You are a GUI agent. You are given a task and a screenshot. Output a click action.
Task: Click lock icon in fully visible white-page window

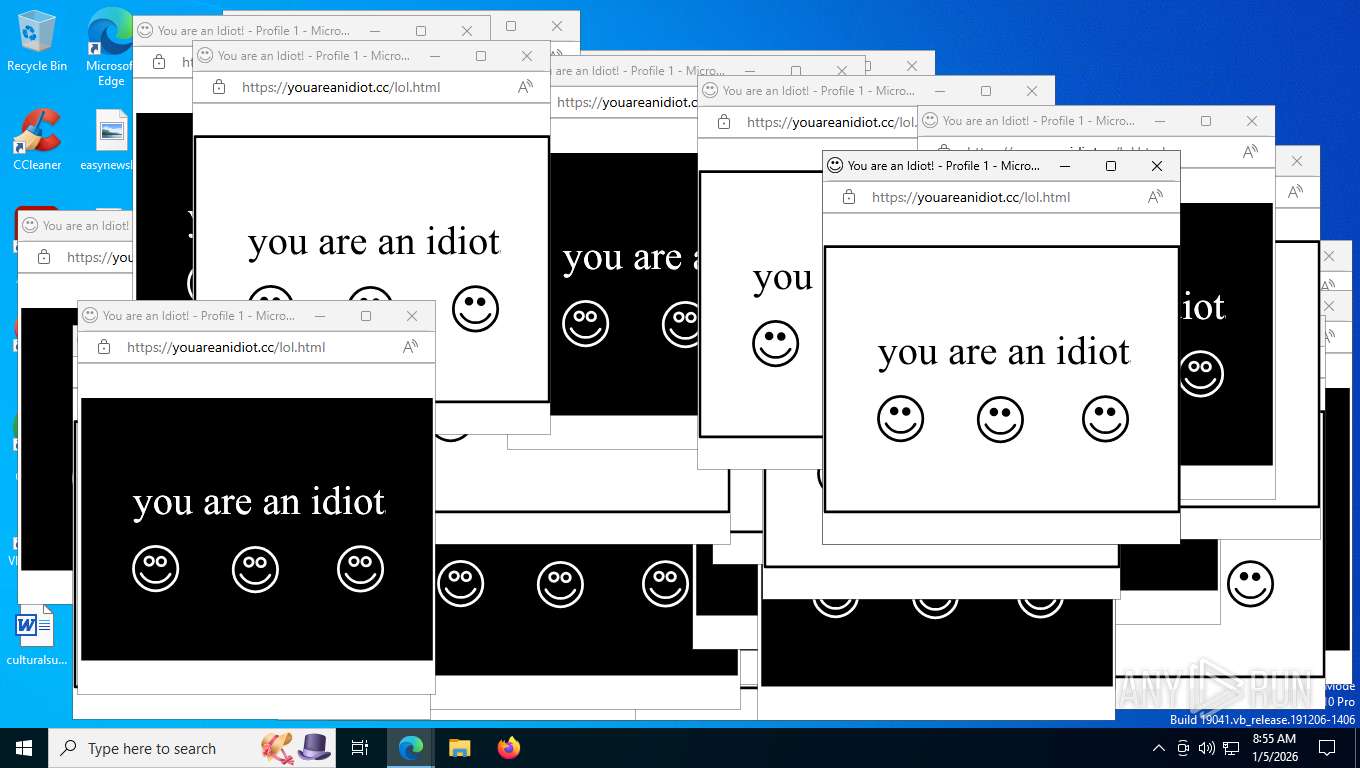(848, 197)
